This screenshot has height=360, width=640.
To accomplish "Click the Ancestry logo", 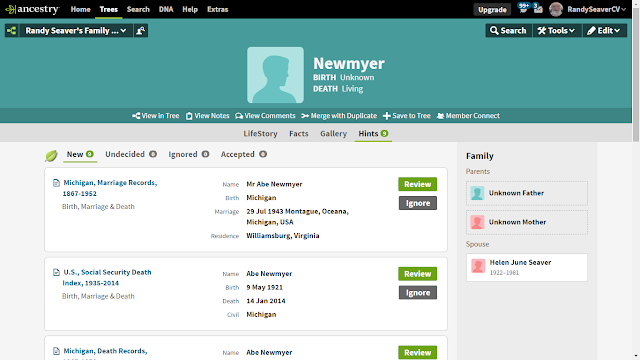I will (x=32, y=9).
